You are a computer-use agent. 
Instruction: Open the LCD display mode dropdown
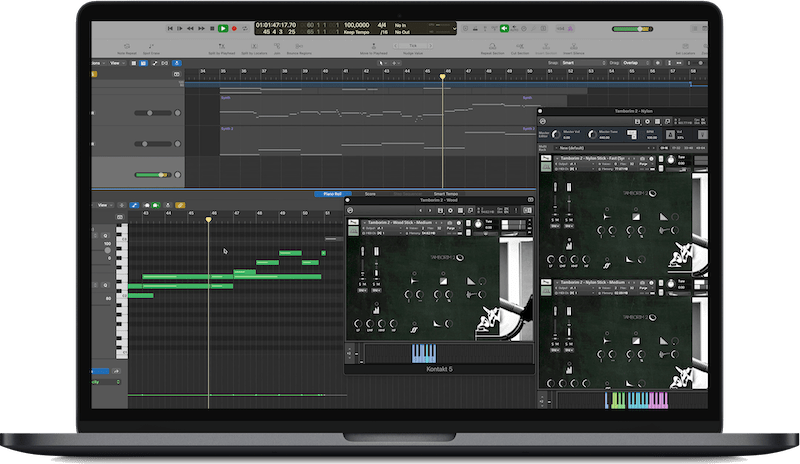tap(454, 29)
